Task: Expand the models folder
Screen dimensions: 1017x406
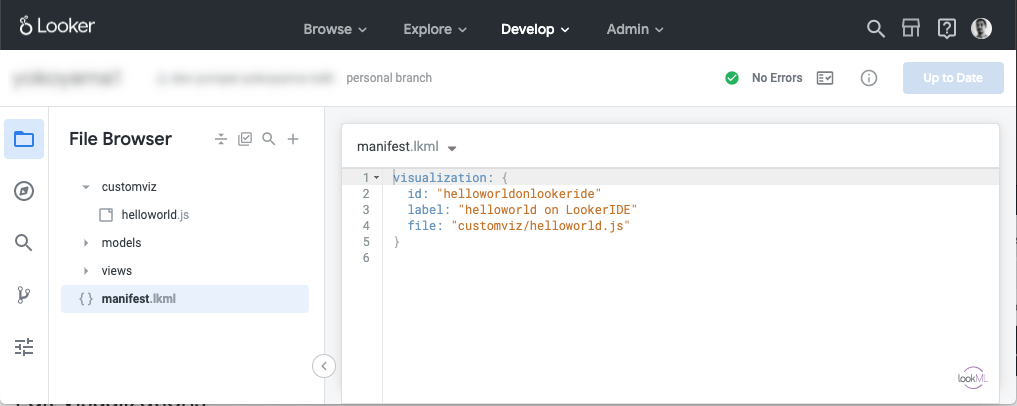Action: [86, 243]
